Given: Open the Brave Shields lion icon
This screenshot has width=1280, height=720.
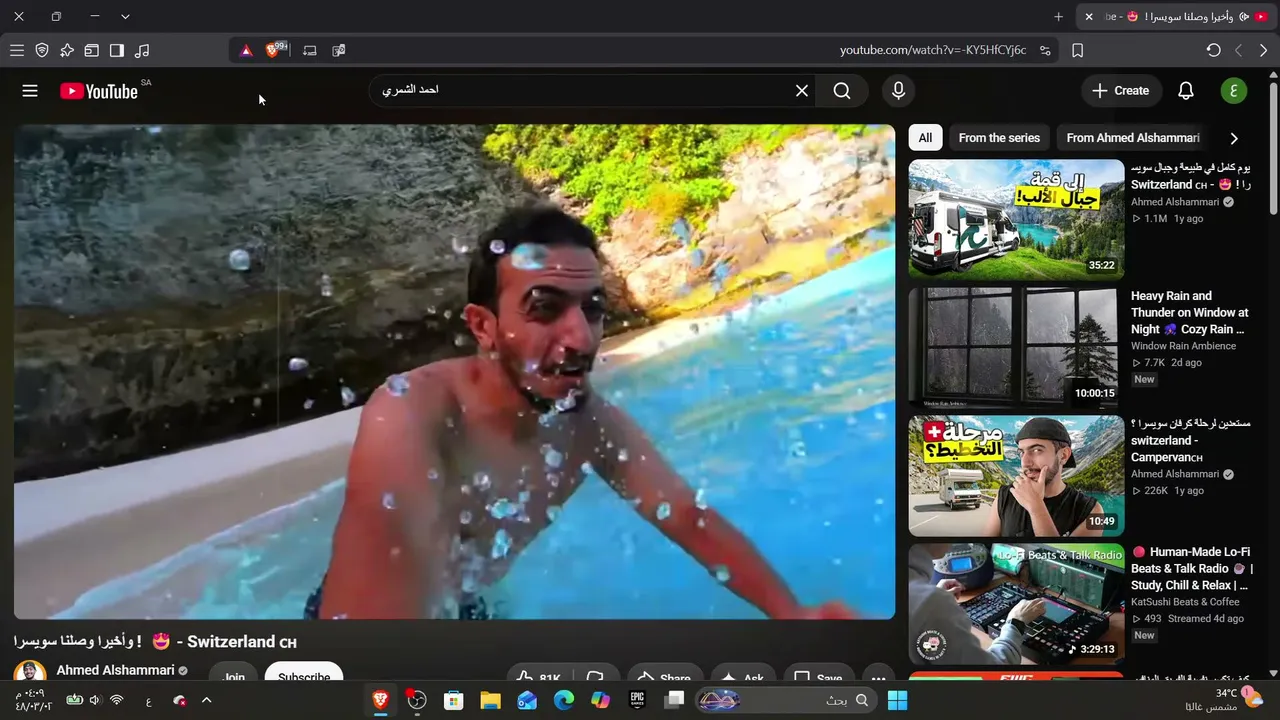Looking at the screenshot, I should point(274,50).
